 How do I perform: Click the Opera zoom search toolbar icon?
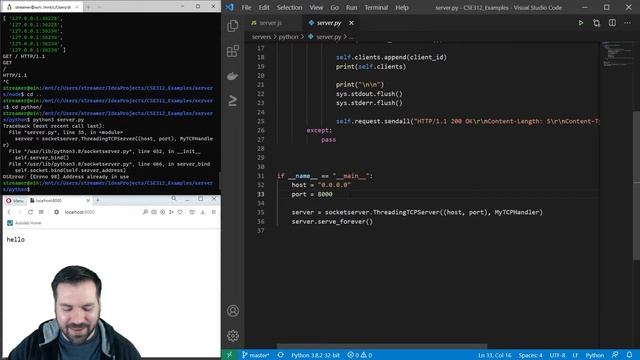(x=145, y=212)
